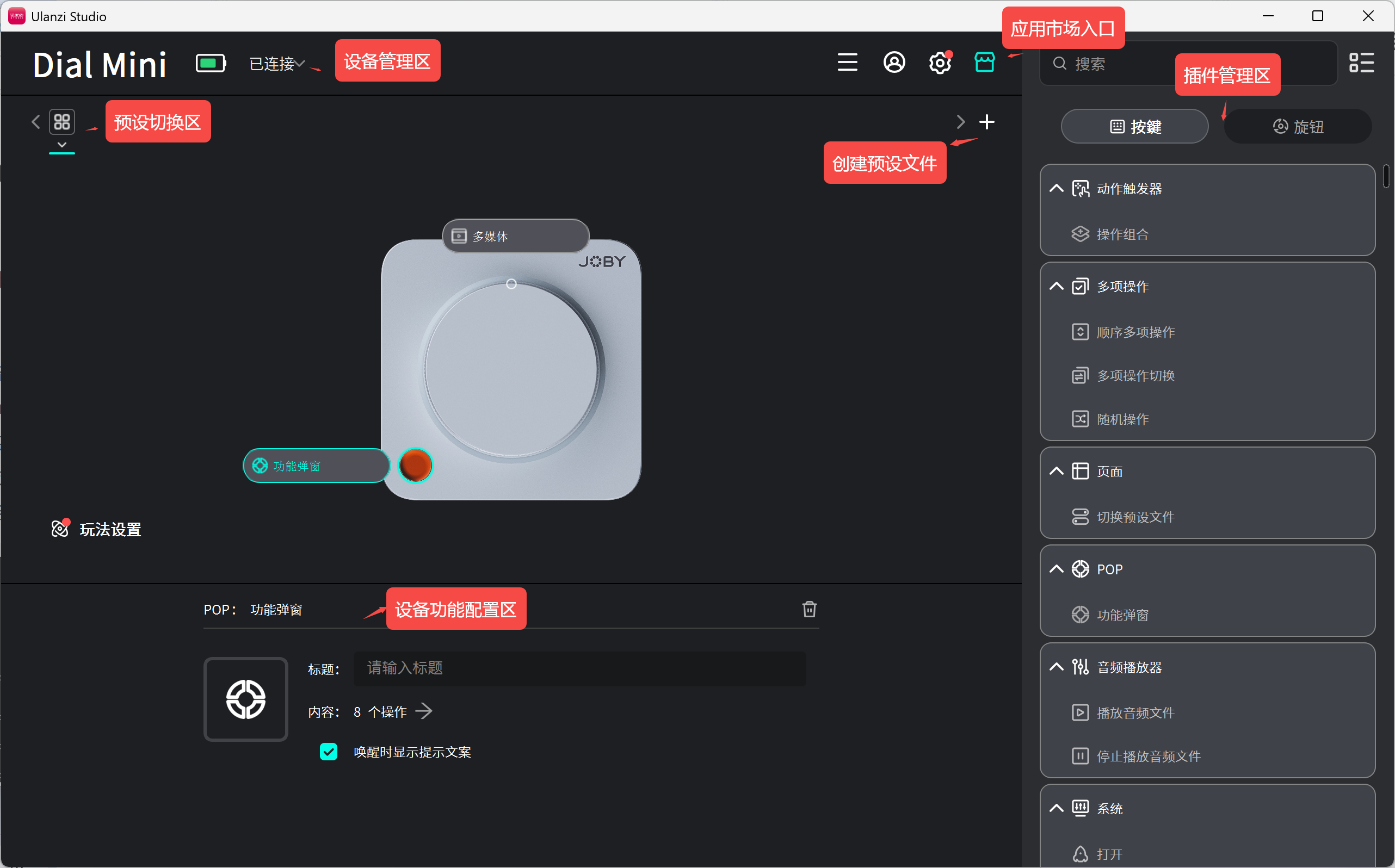This screenshot has width=1395, height=868.
Task: Open the user account icon
Action: coord(893,62)
